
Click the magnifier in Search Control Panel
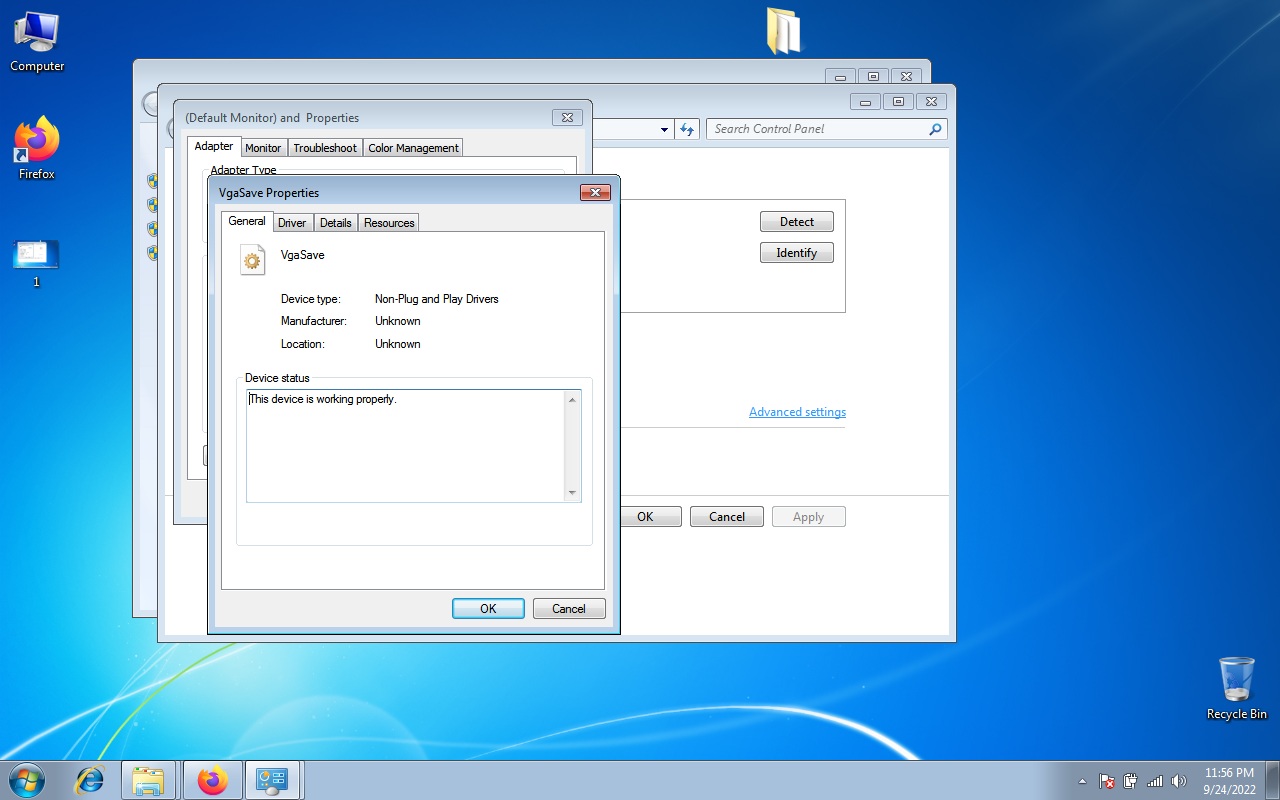pyautogui.click(x=935, y=129)
